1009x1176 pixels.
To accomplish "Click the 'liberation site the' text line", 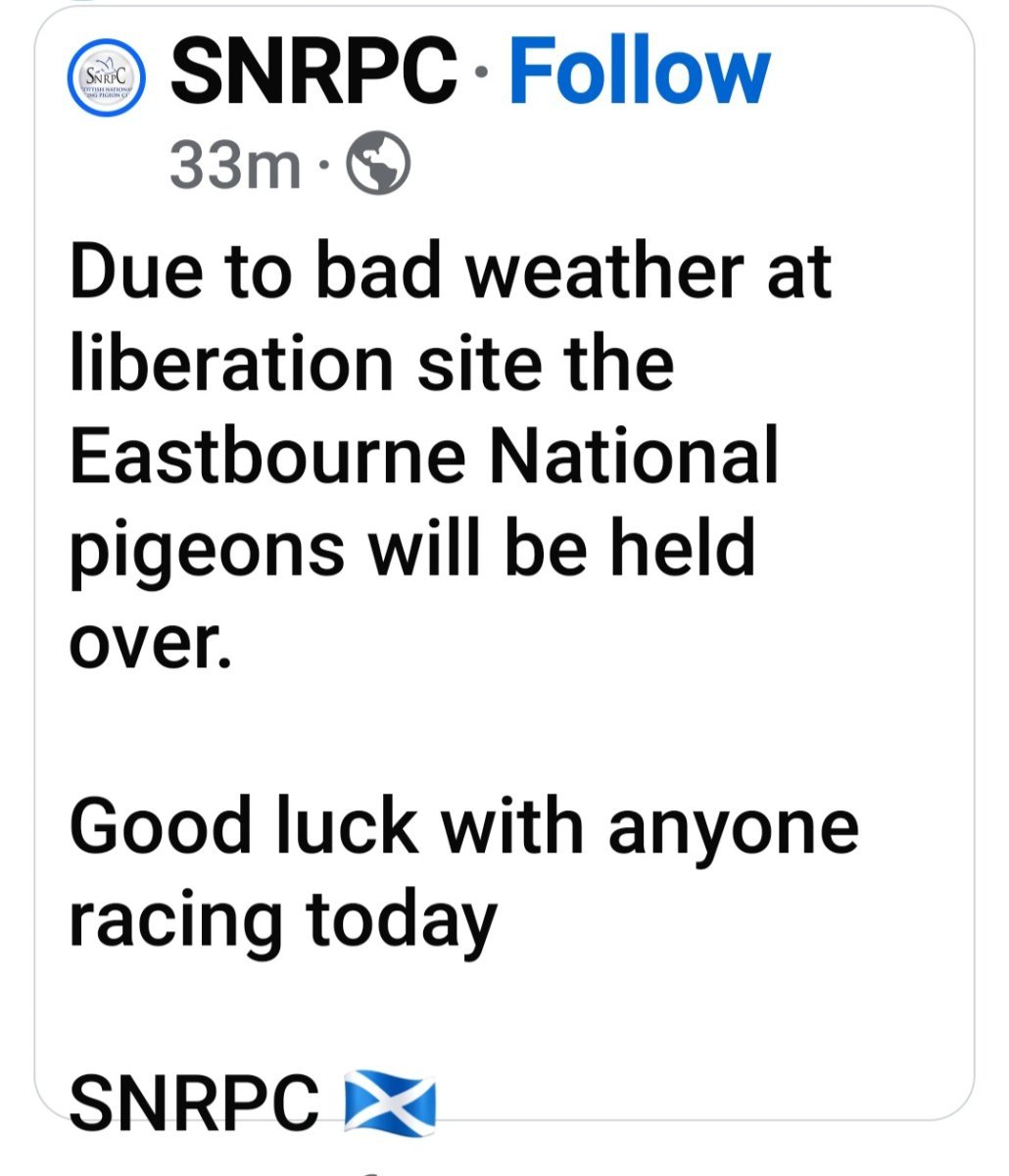I will (372, 363).
